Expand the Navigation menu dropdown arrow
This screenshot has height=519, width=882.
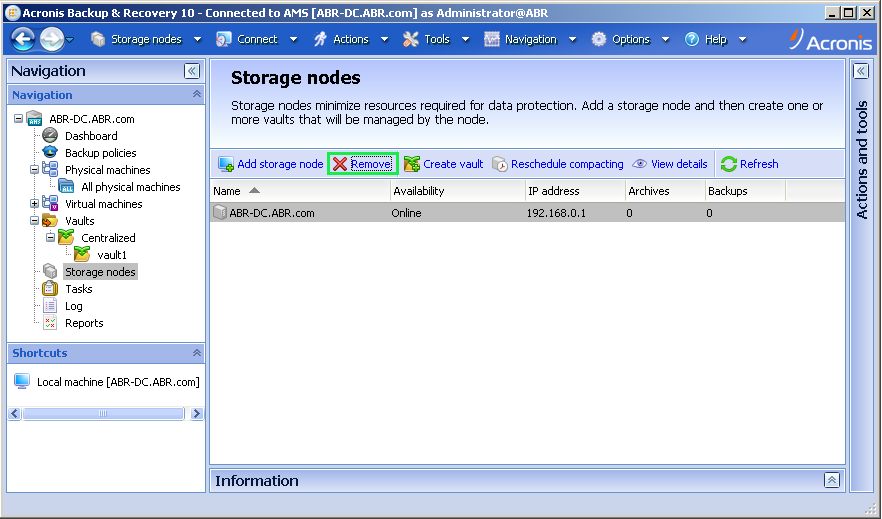(x=572, y=39)
